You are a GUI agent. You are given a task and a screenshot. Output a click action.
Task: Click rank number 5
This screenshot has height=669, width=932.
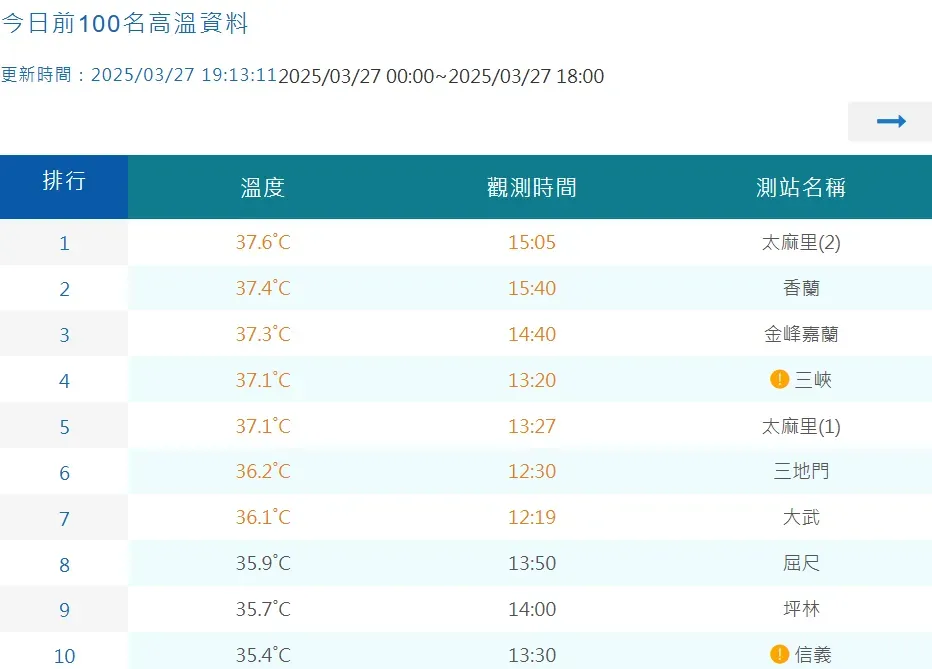coord(64,427)
